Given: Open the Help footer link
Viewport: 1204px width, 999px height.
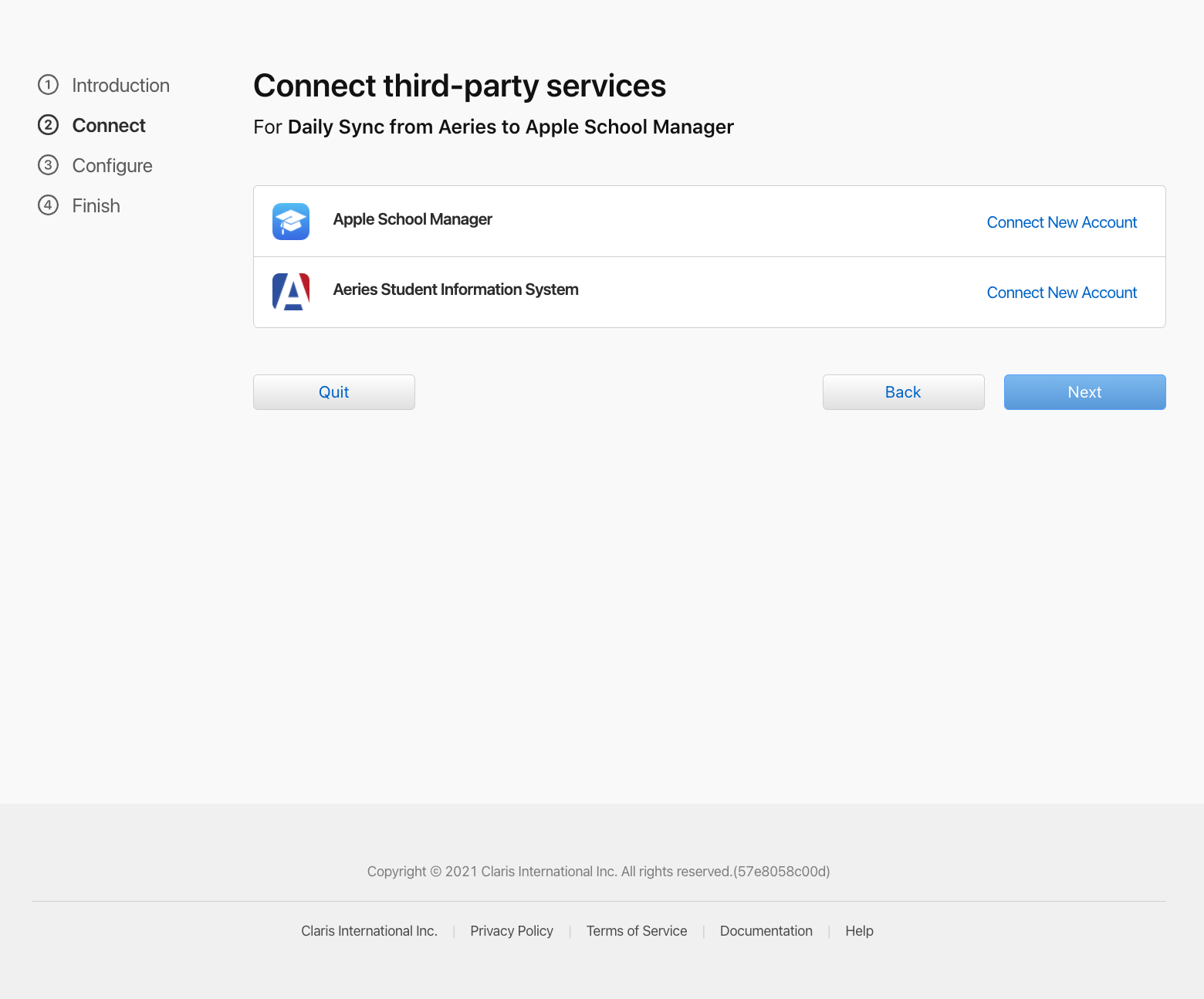Looking at the screenshot, I should tap(860, 931).
